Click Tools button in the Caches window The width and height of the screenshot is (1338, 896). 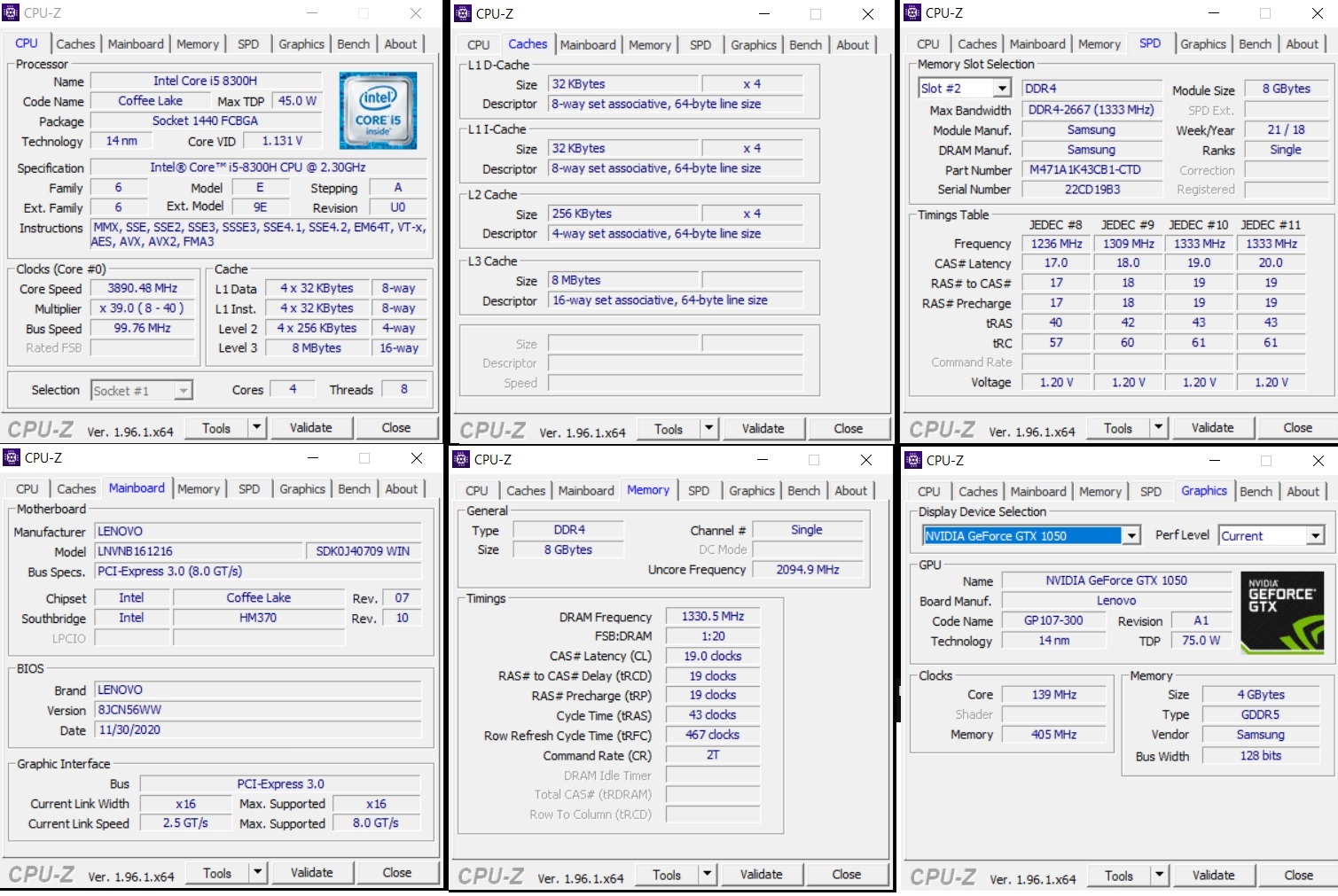click(x=669, y=428)
